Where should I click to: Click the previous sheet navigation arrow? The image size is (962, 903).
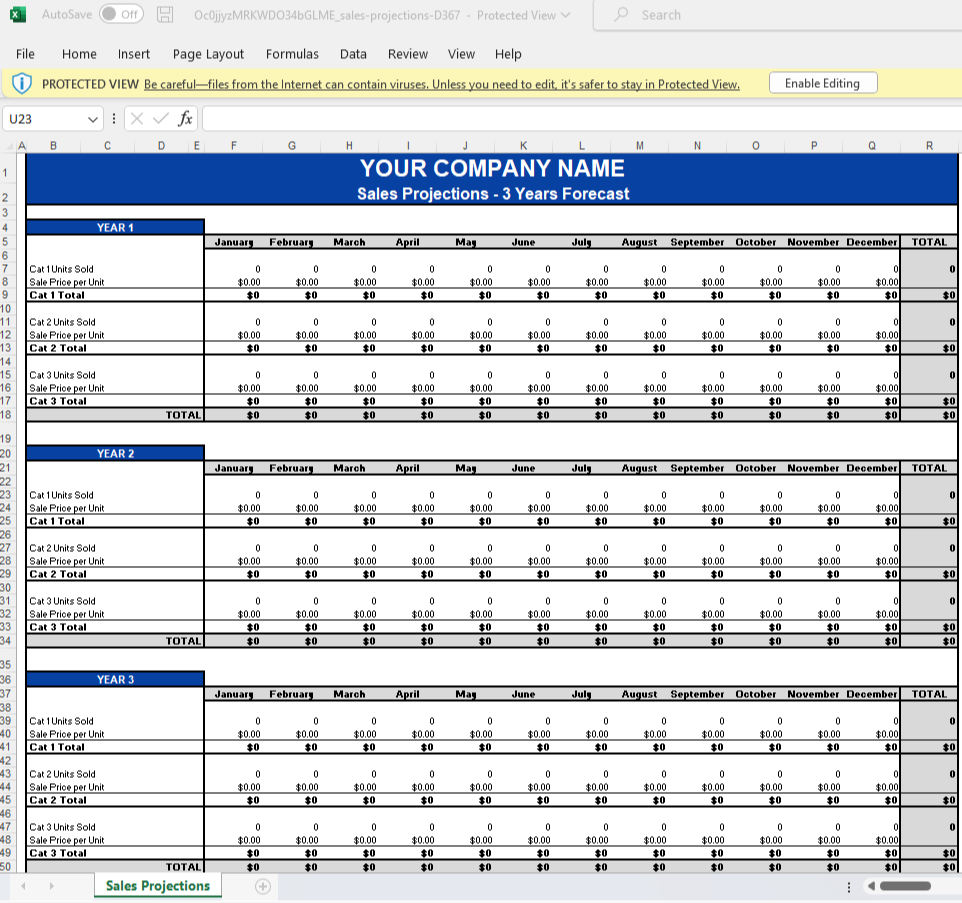[24, 886]
